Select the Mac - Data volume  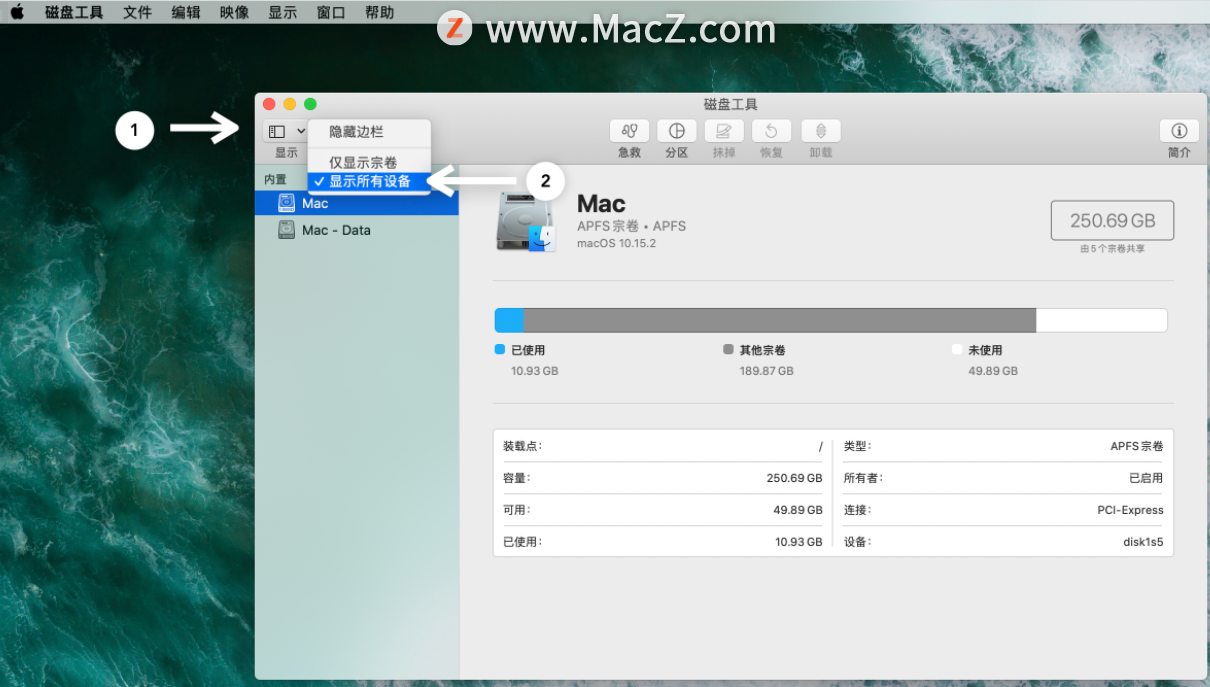click(357, 230)
